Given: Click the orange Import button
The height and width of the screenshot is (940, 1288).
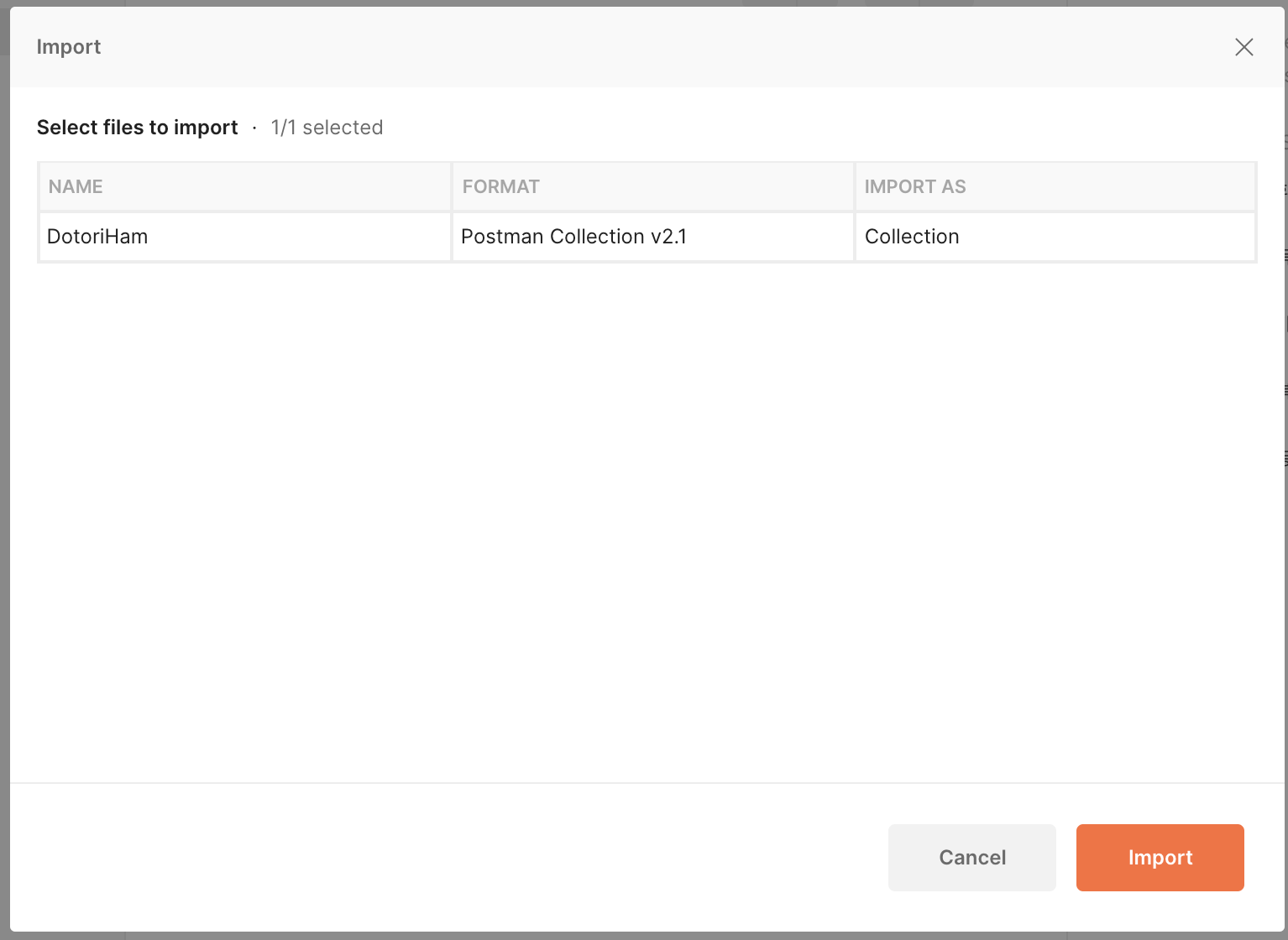Looking at the screenshot, I should [1160, 857].
